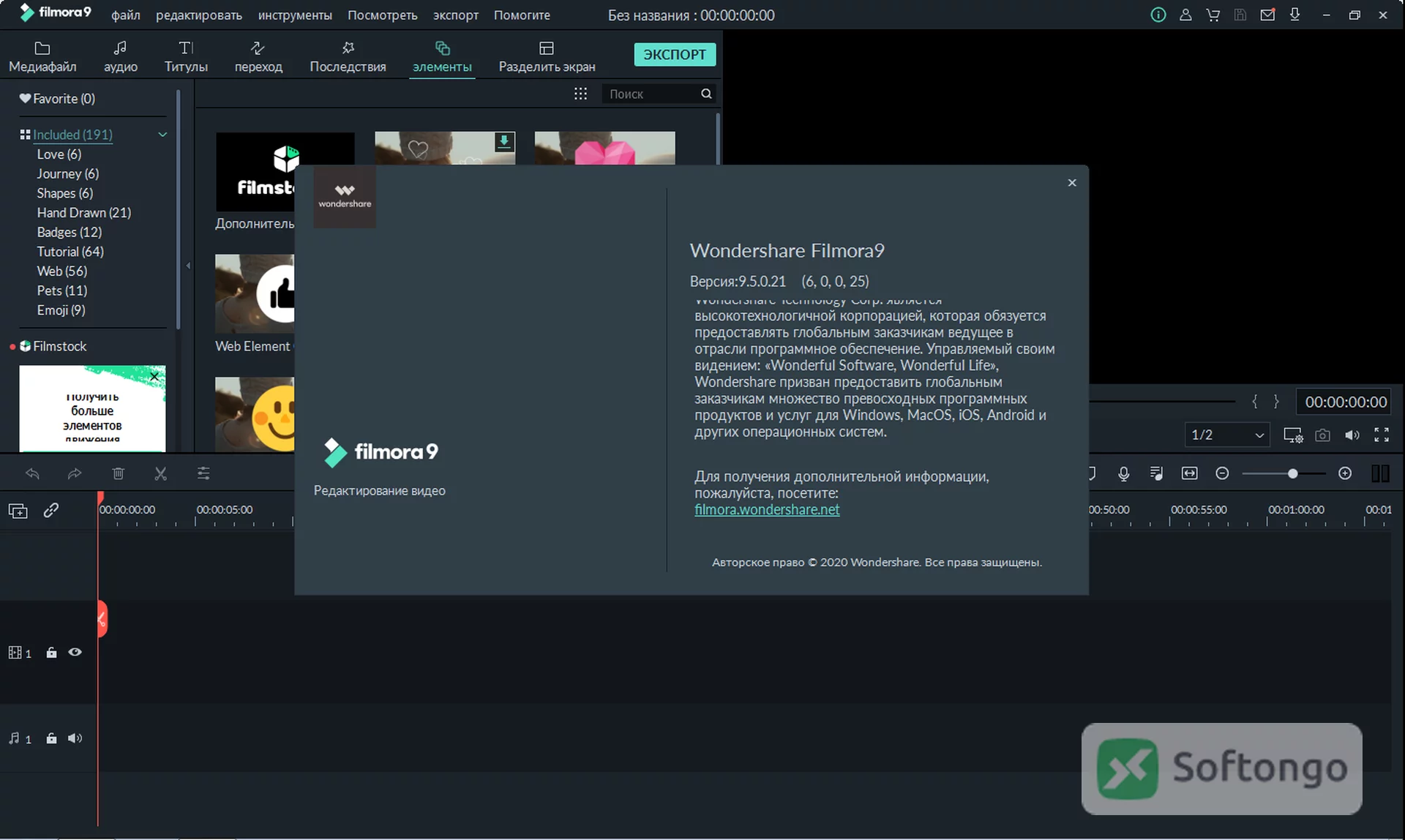Collapse the left library panel arrow
The image size is (1405, 840).
188,266
